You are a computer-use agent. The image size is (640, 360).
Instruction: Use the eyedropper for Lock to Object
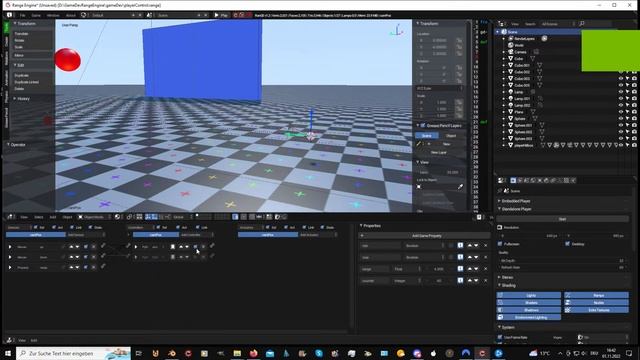tap(460, 187)
